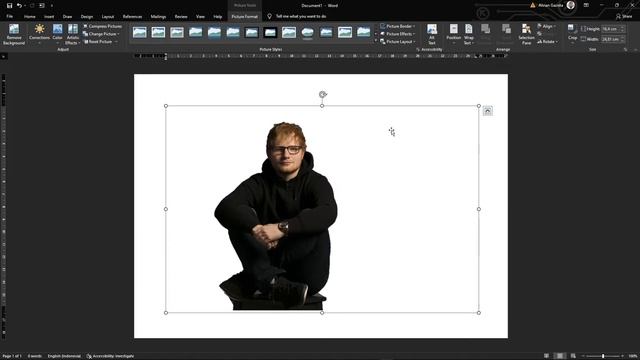The width and height of the screenshot is (640, 360).
Task: Switch to the Help tab
Action: (218, 16)
